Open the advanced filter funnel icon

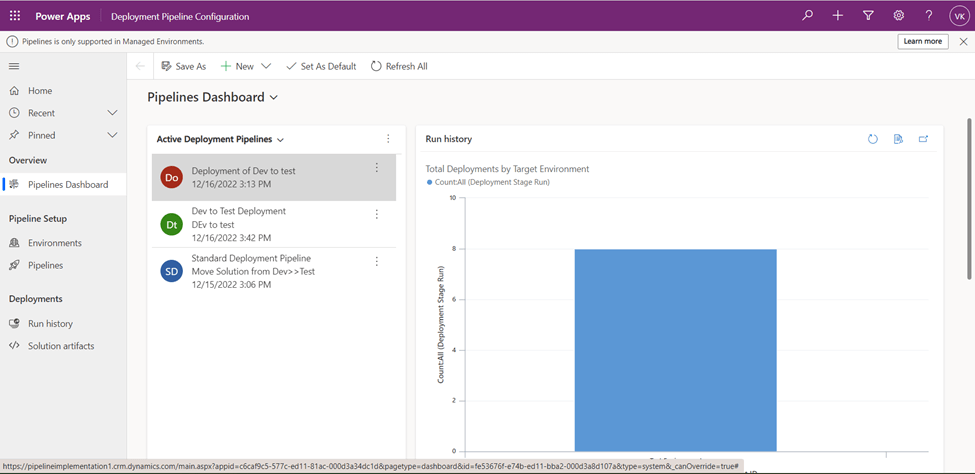click(x=868, y=16)
